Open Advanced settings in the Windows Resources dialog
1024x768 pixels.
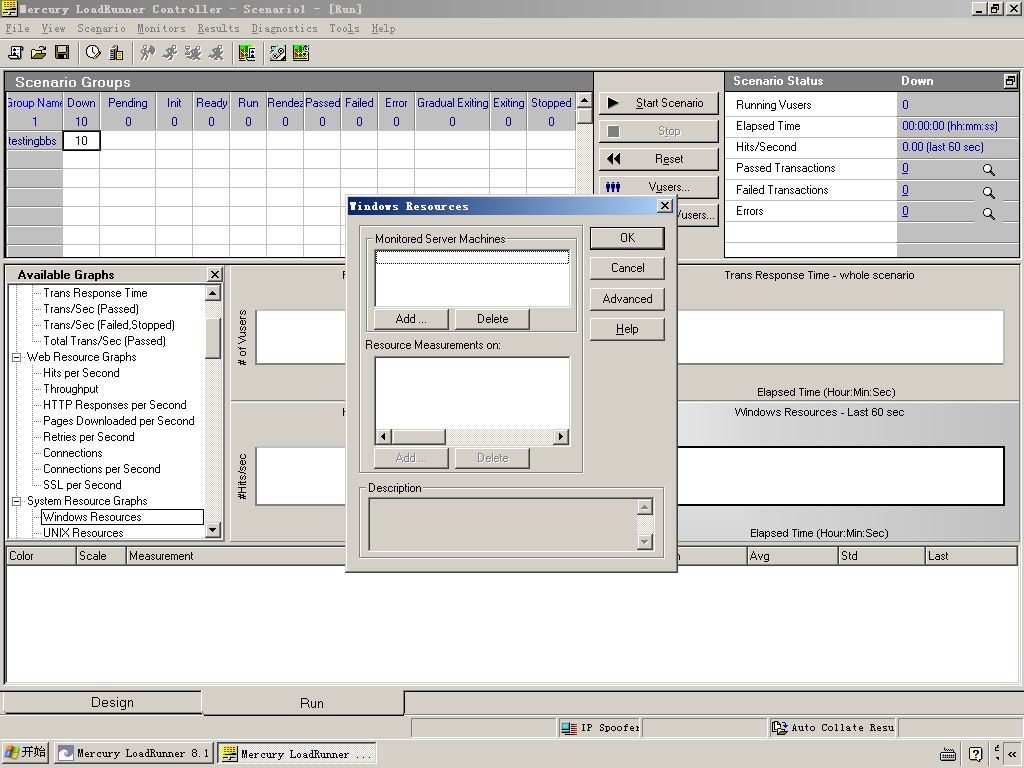point(627,299)
